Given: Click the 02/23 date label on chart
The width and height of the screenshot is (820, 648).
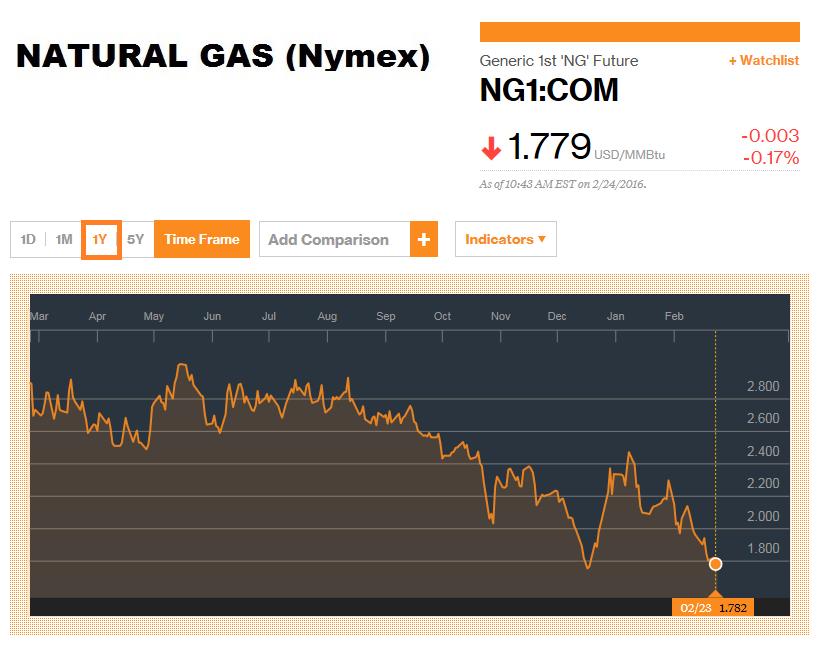Looking at the screenshot, I should pyautogui.click(x=696, y=608).
